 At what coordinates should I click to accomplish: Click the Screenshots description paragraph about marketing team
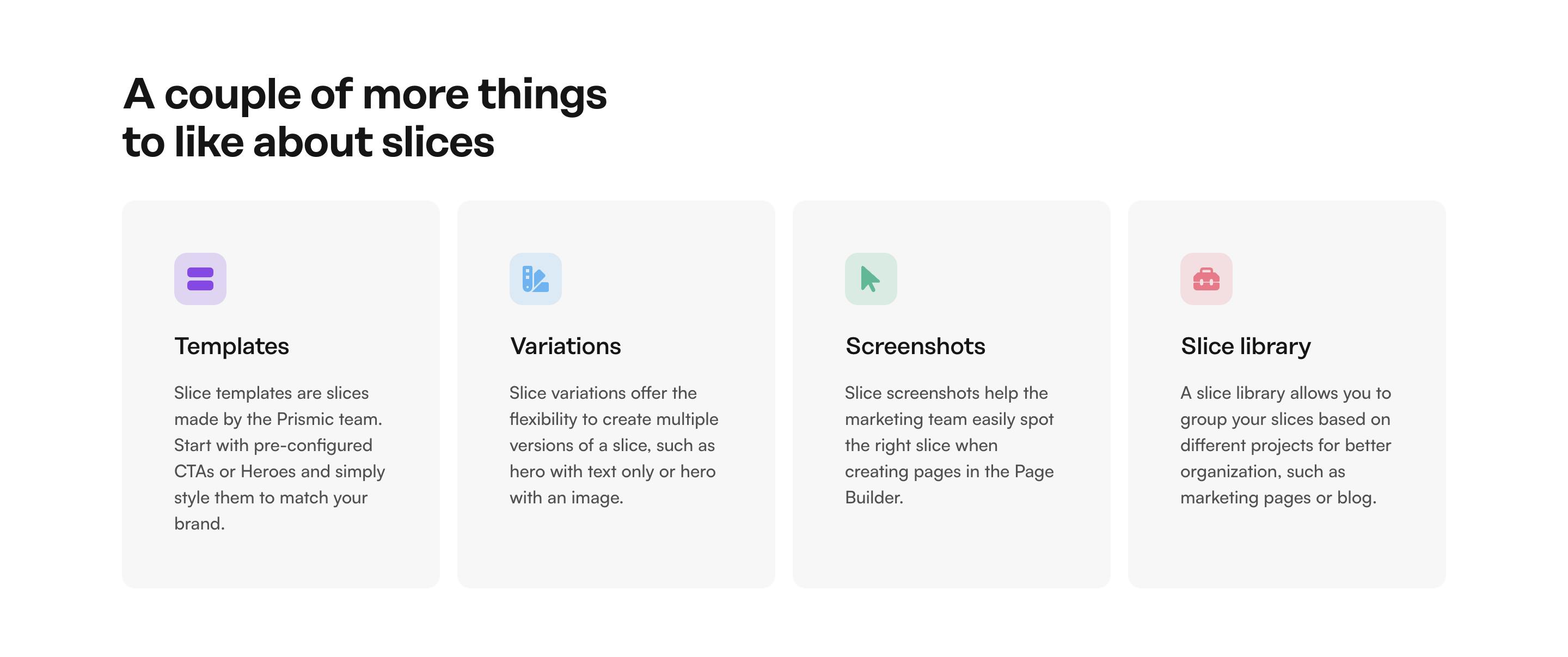949,445
